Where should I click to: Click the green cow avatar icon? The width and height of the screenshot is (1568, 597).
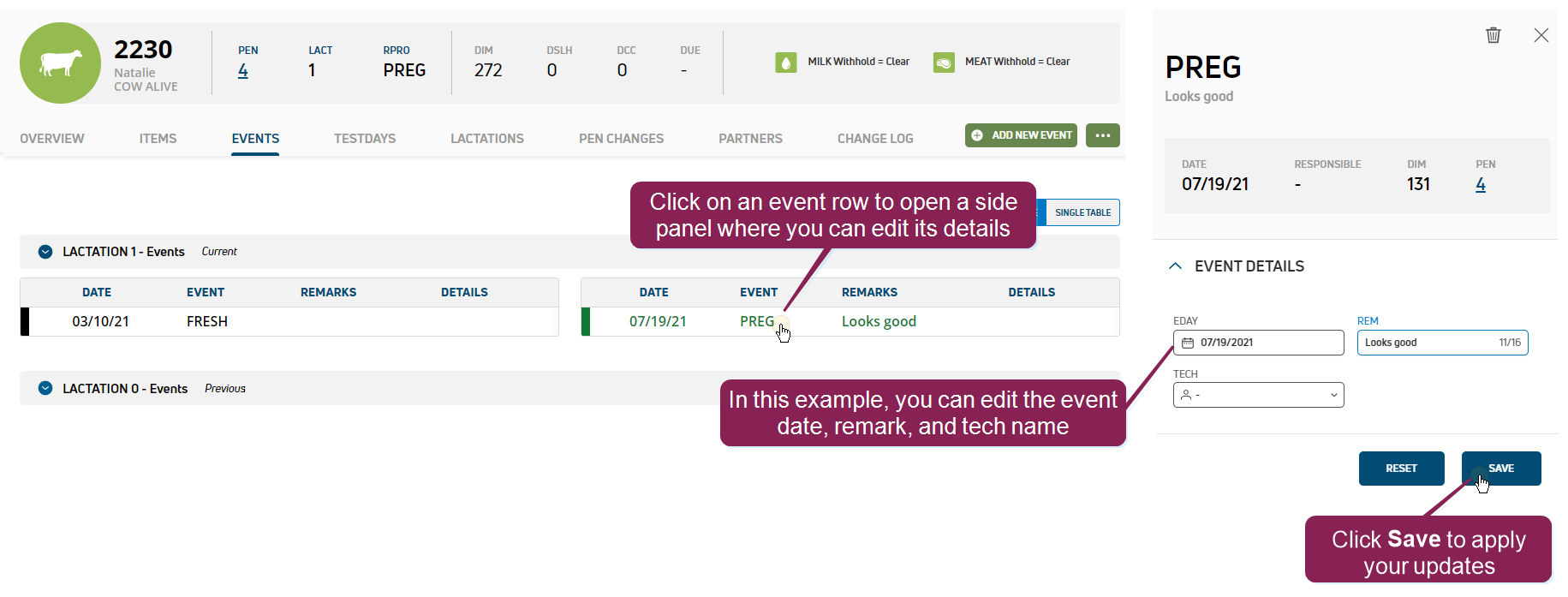61,63
